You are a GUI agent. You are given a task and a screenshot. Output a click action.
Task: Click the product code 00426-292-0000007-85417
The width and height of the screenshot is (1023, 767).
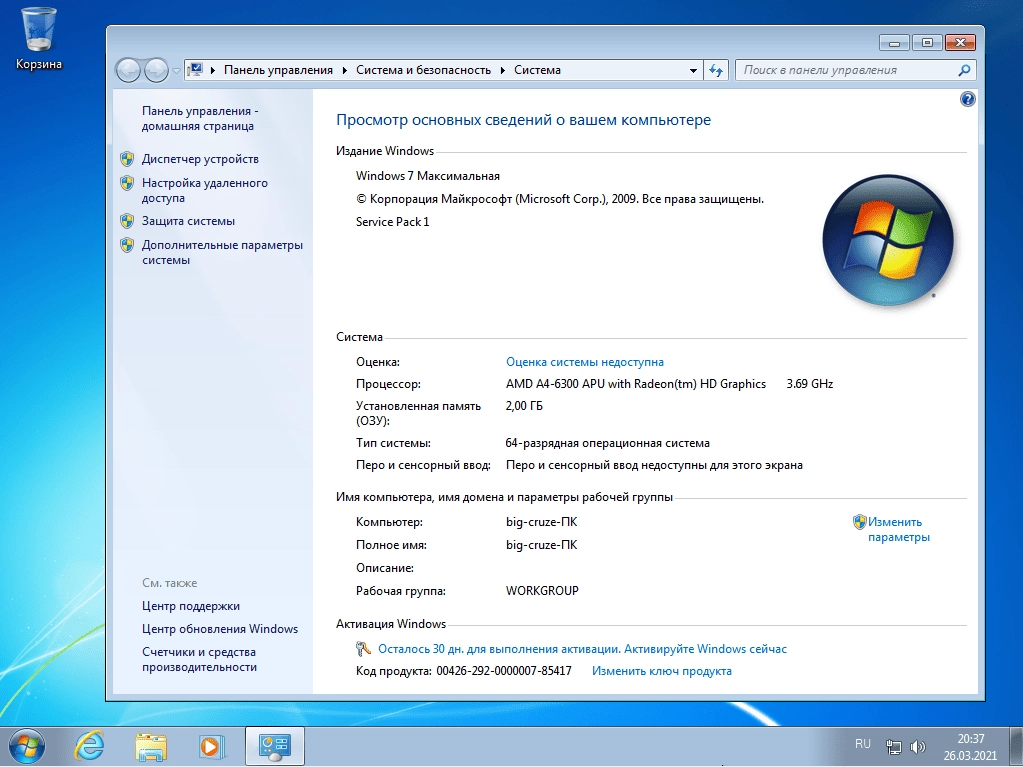pyautogui.click(x=504, y=671)
